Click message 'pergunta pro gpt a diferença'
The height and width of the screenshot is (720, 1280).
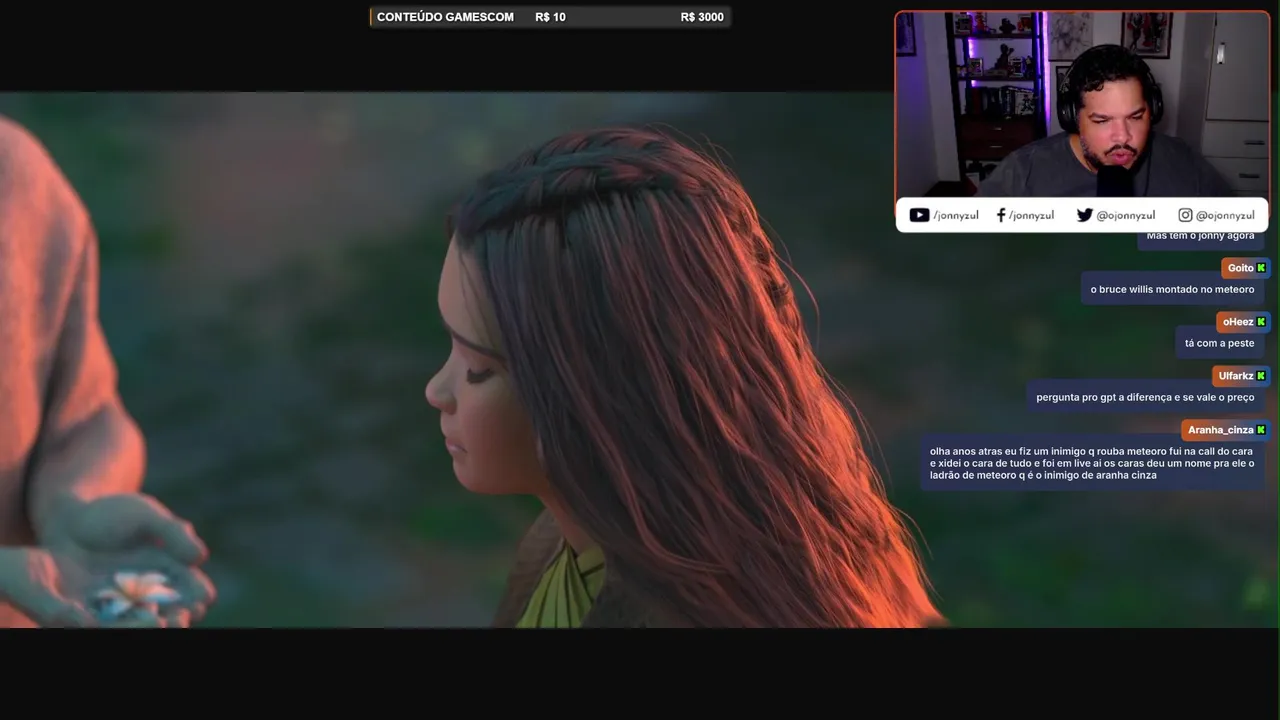(1145, 397)
